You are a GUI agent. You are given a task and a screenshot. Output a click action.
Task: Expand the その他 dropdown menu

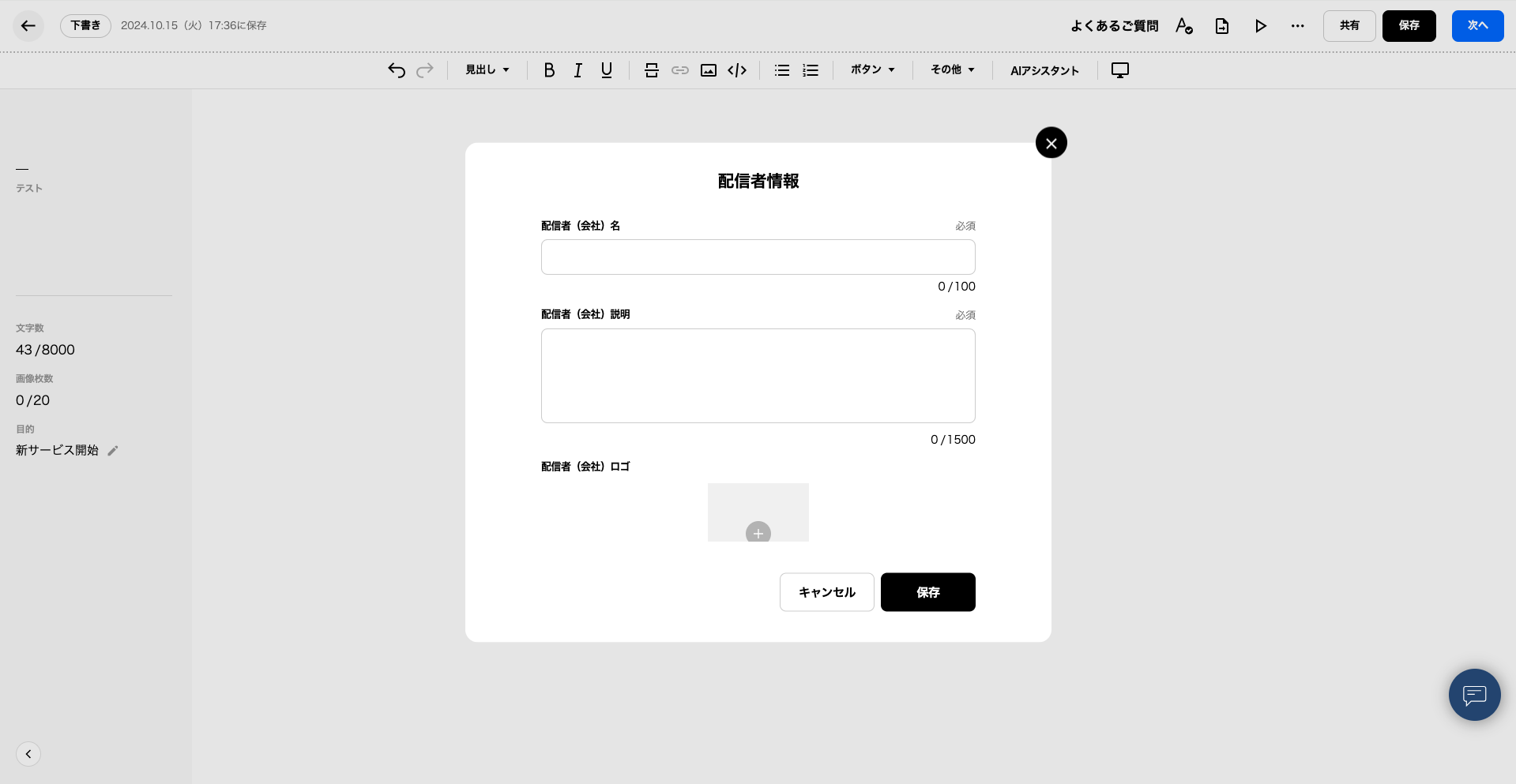pos(952,70)
